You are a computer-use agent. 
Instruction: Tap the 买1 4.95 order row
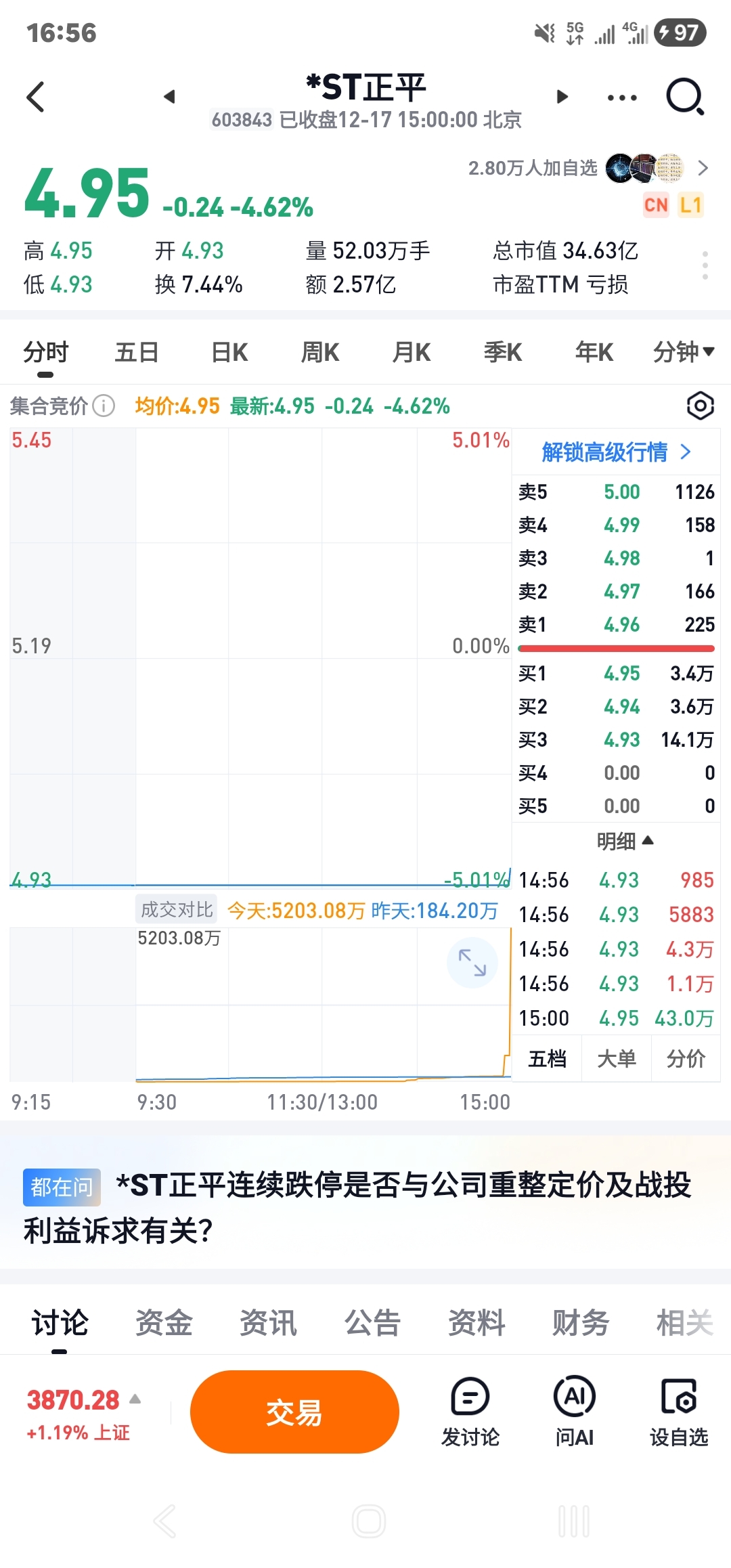point(616,673)
